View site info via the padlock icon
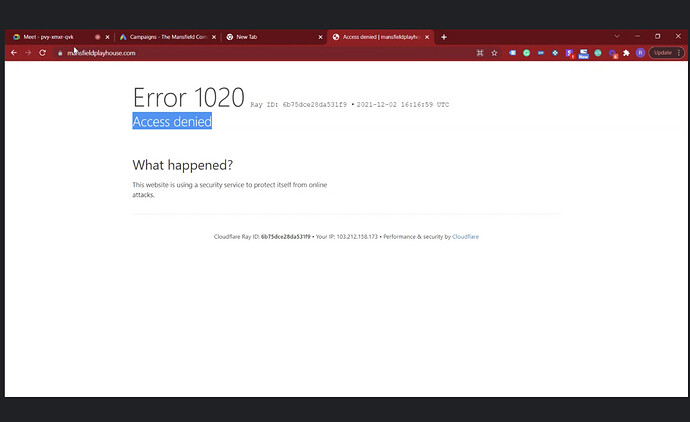 pos(60,53)
